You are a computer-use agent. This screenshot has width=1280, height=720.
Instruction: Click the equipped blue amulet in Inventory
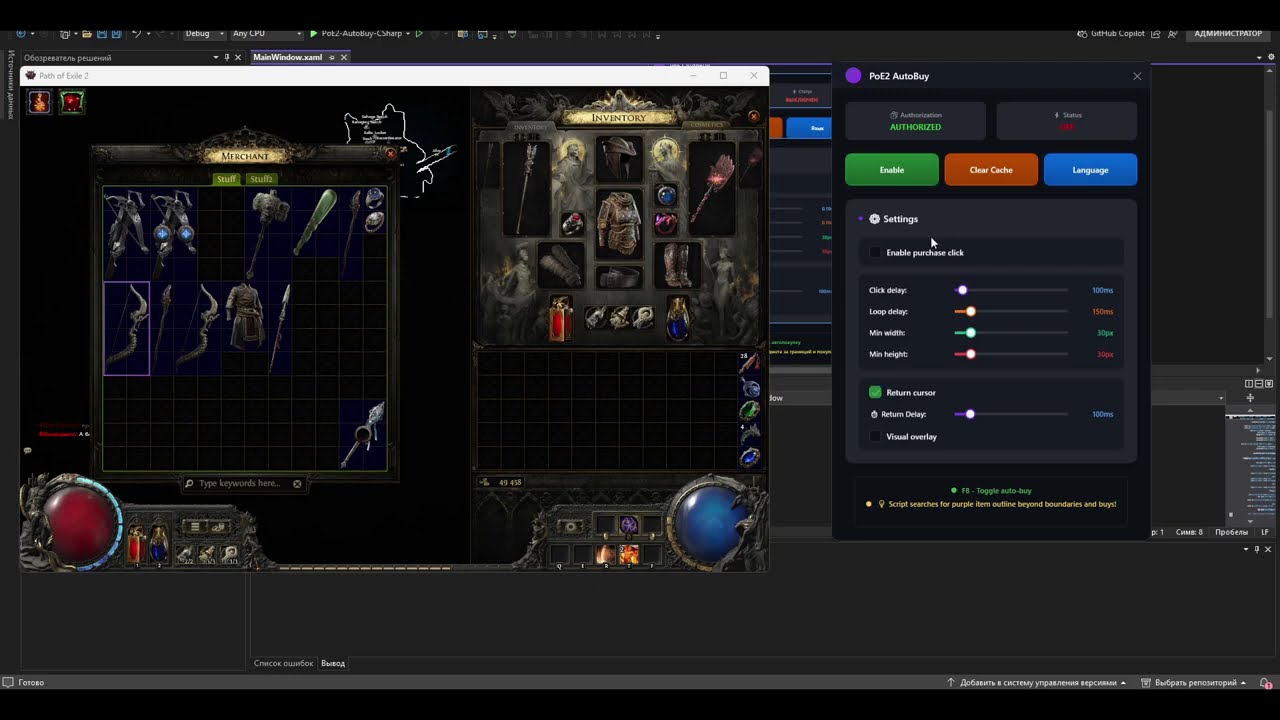[x=666, y=195]
